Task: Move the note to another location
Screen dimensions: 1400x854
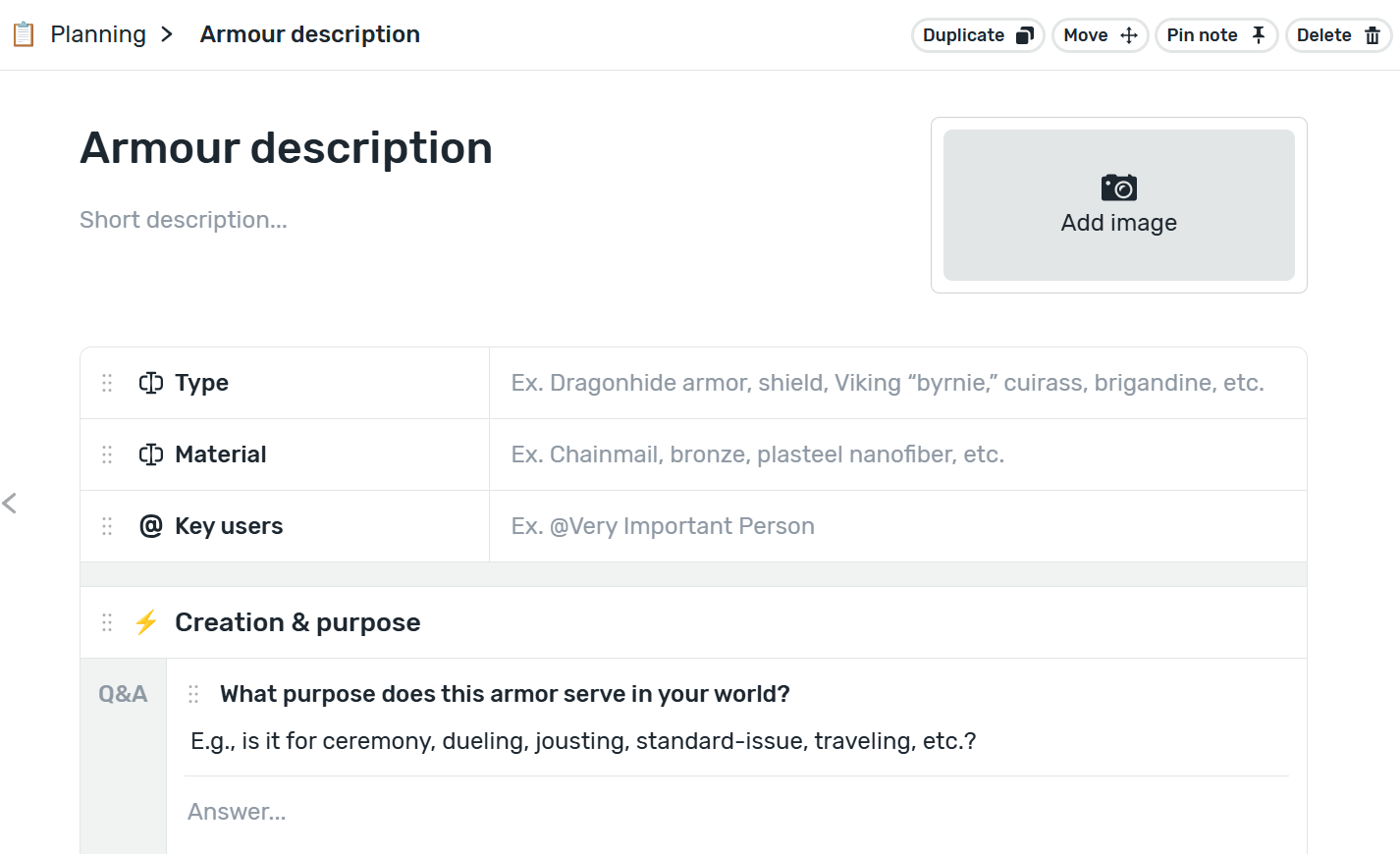Action: [1100, 35]
